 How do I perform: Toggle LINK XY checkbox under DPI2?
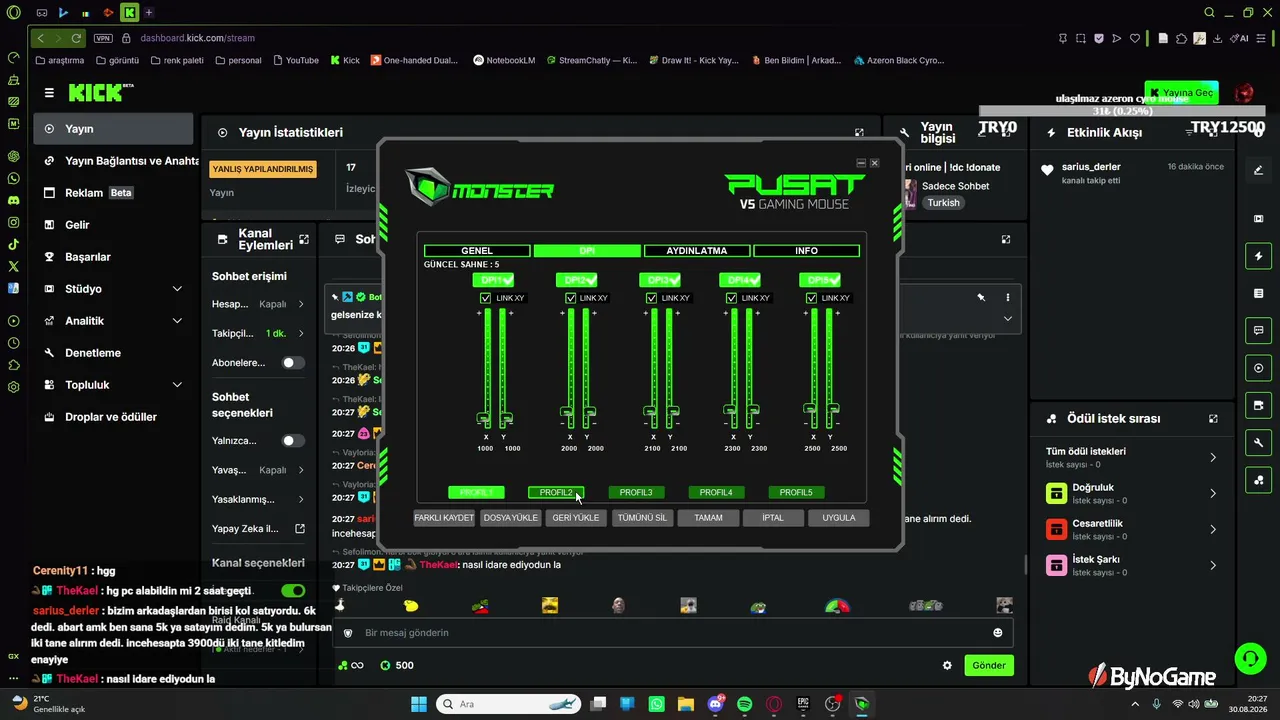coord(570,298)
